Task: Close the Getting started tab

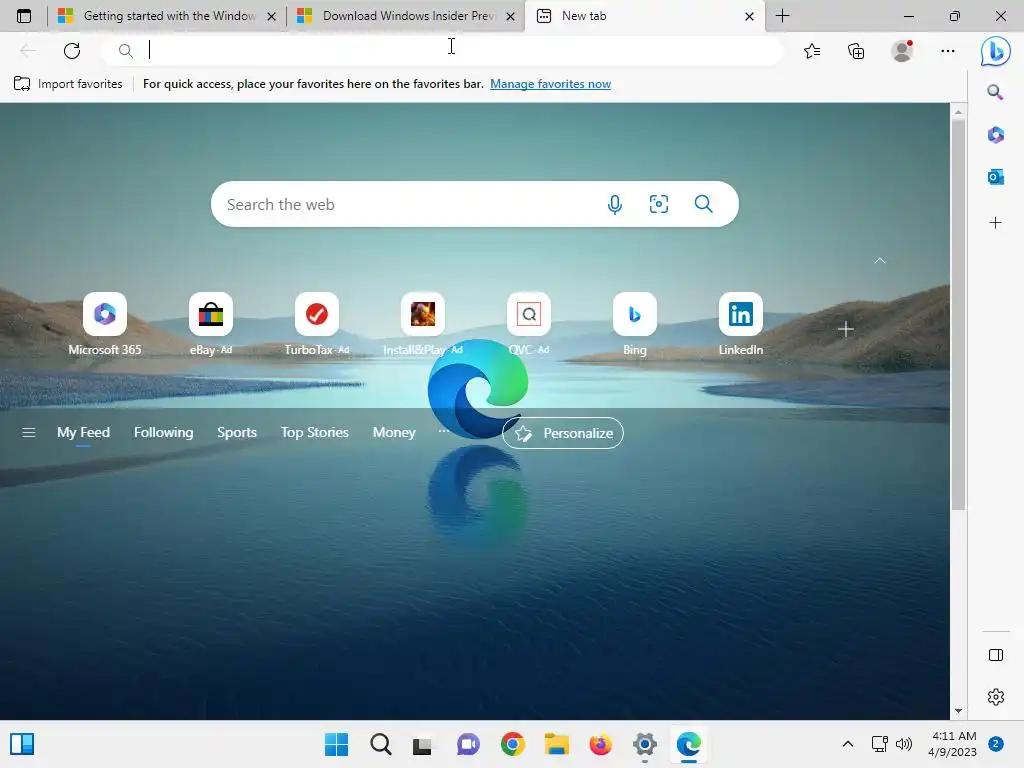Action: [x=272, y=16]
